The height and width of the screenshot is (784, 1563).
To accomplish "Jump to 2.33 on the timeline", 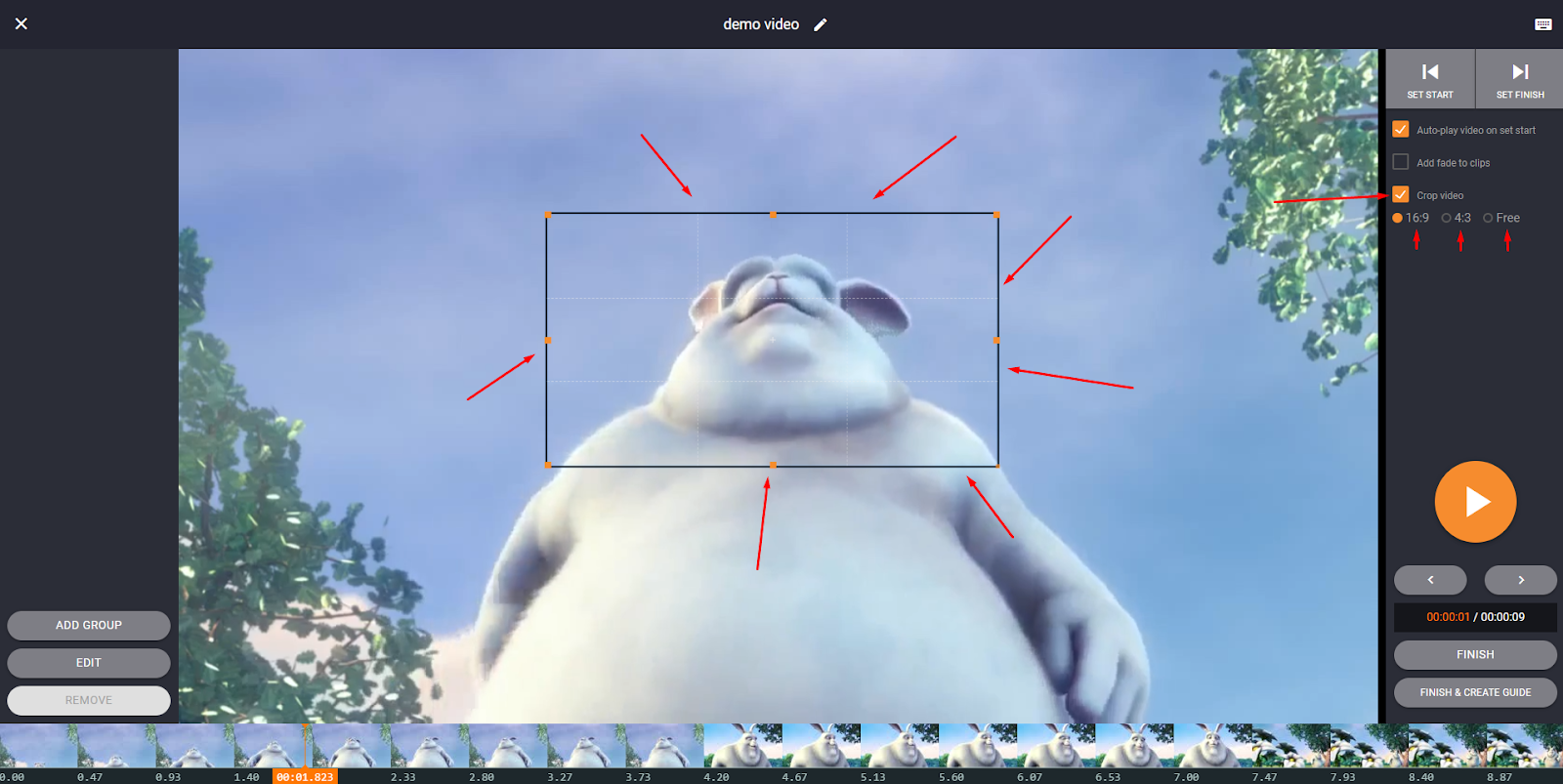I will 402,777.
